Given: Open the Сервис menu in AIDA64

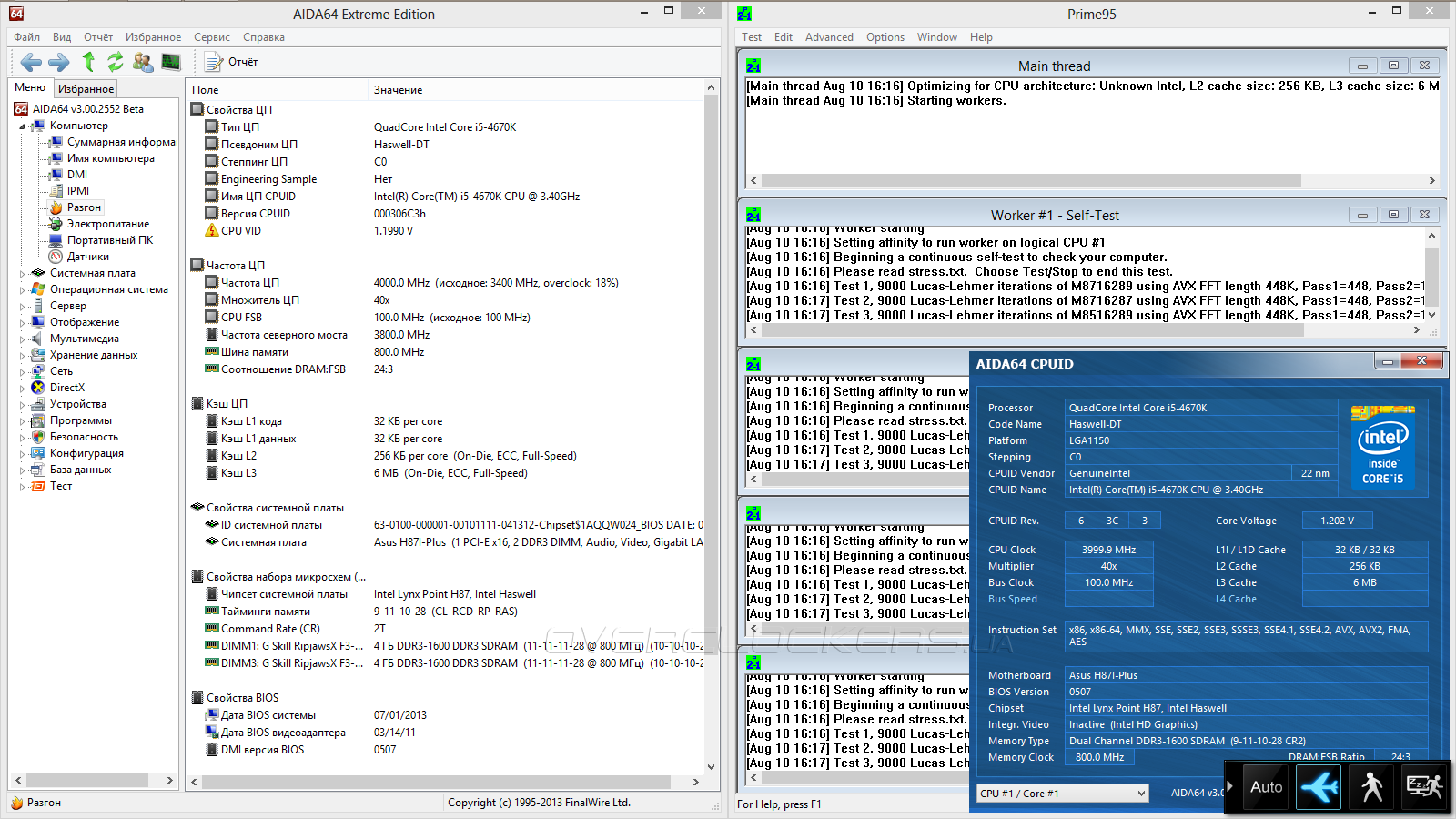Looking at the screenshot, I should click(211, 37).
